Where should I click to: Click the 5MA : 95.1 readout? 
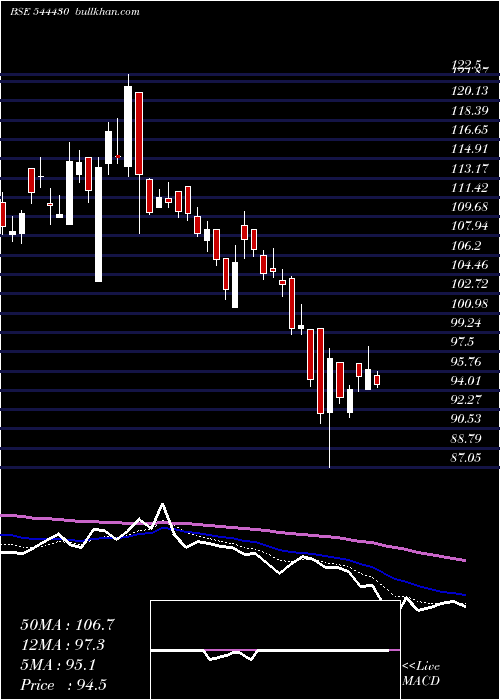58,665
